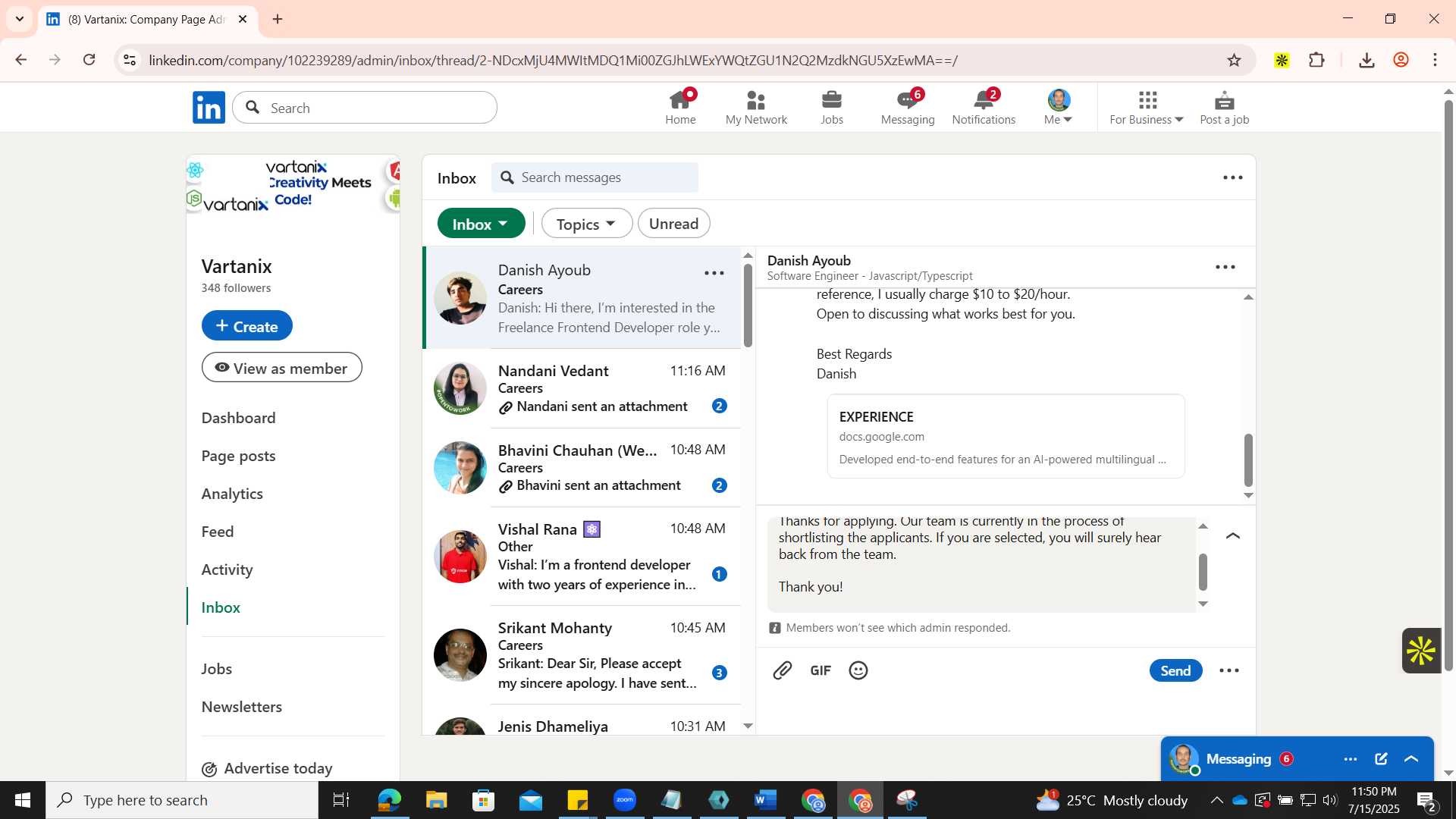Click the composer text scrollbar thumb

tap(1203, 572)
